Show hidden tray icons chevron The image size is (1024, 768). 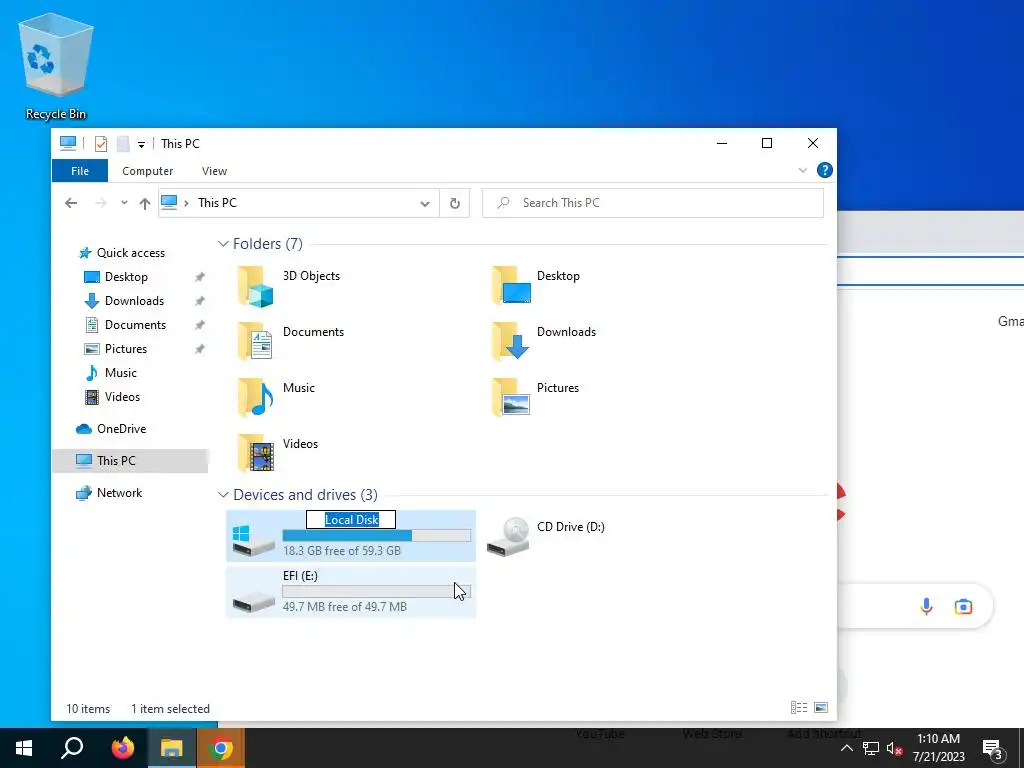pyautogui.click(x=846, y=748)
